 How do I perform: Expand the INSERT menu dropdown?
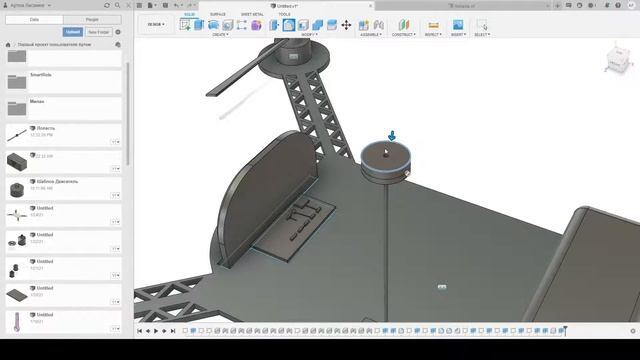point(458,35)
